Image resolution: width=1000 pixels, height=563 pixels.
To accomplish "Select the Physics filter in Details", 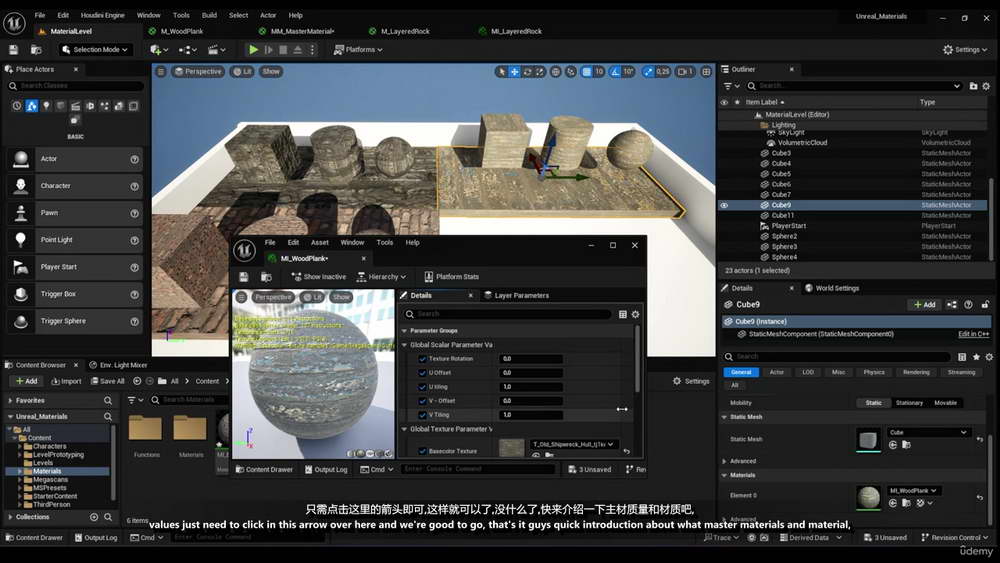I will point(874,372).
